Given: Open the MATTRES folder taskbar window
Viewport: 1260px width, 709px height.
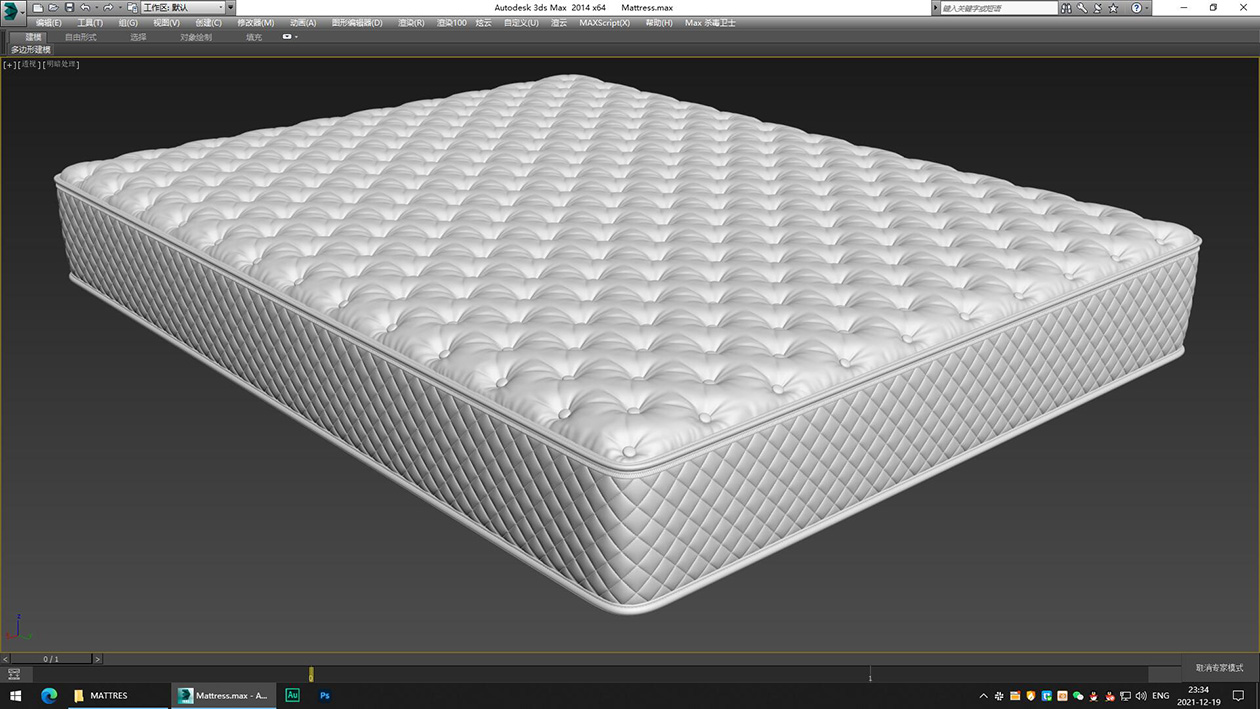Looking at the screenshot, I should coord(117,695).
